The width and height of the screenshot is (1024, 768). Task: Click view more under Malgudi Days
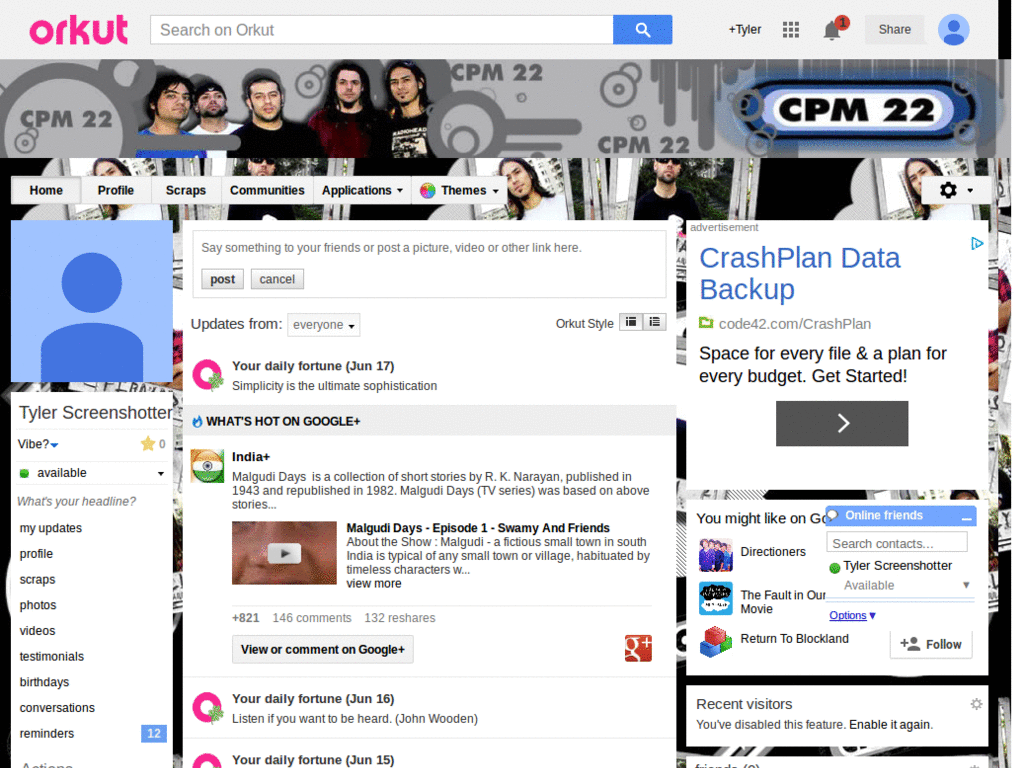coord(374,584)
